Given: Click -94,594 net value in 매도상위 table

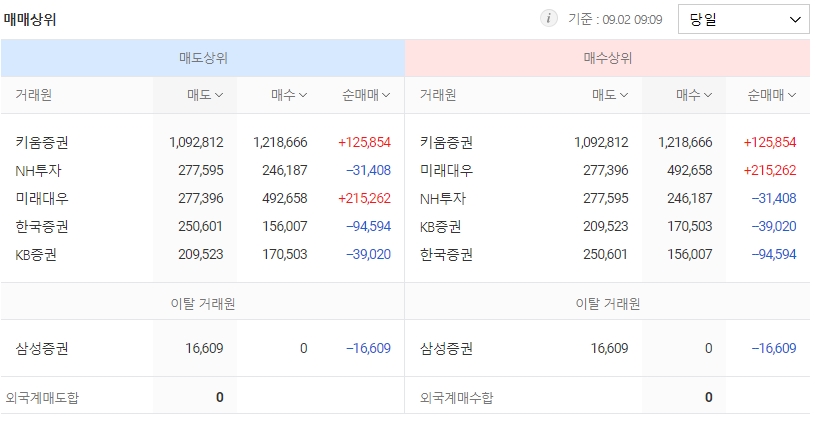Looking at the screenshot, I should pos(368,227).
